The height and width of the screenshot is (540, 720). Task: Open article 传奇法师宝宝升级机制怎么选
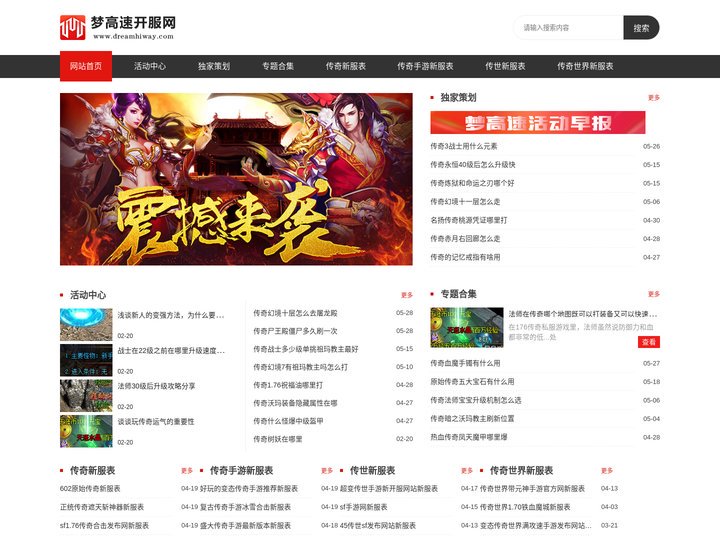point(476,400)
